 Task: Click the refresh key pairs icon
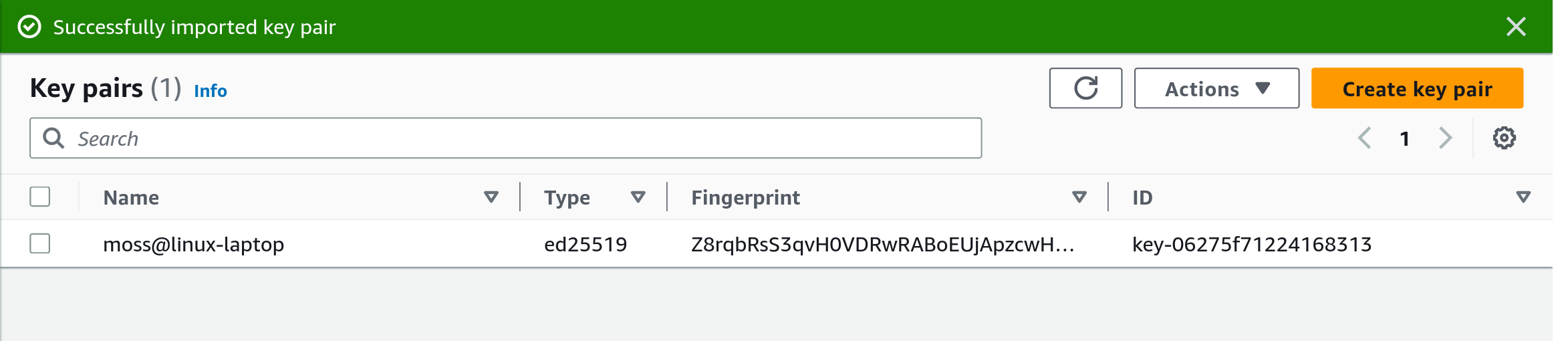click(1085, 88)
